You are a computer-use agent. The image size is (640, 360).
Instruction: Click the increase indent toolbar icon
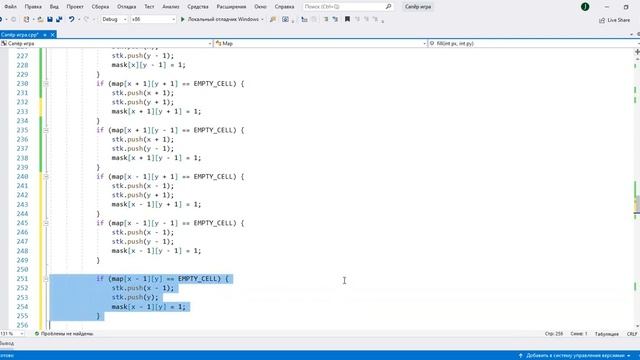(x=335, y=19)
